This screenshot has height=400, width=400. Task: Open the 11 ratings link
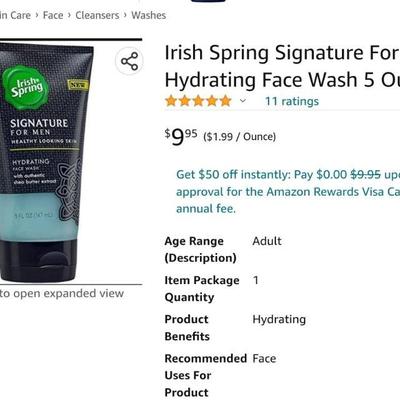292,101
